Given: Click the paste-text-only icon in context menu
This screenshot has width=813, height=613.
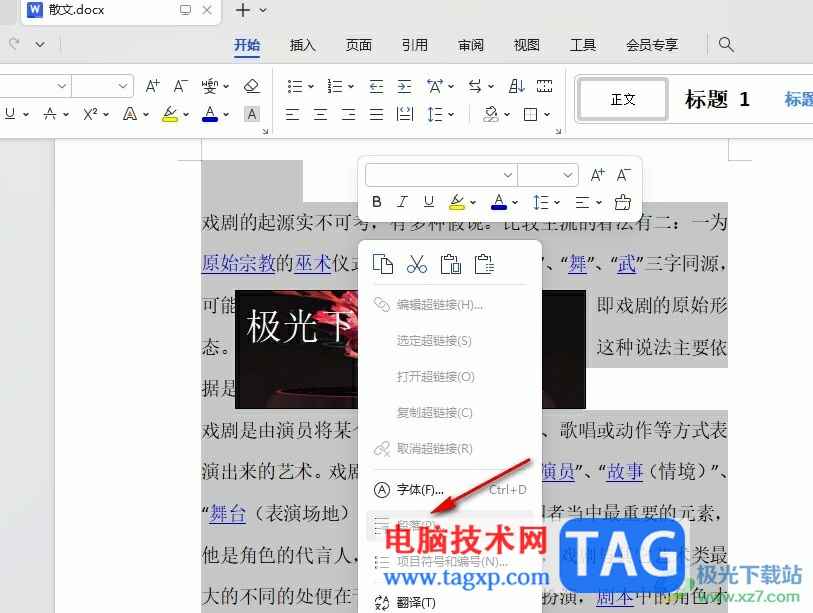Looking at the screenshot, I should pyautogui.click(x=484, y=264).
